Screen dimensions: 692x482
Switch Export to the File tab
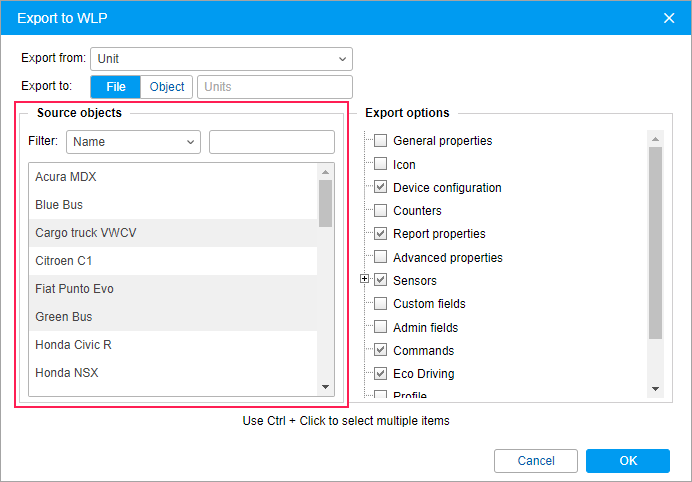point(115,87)
